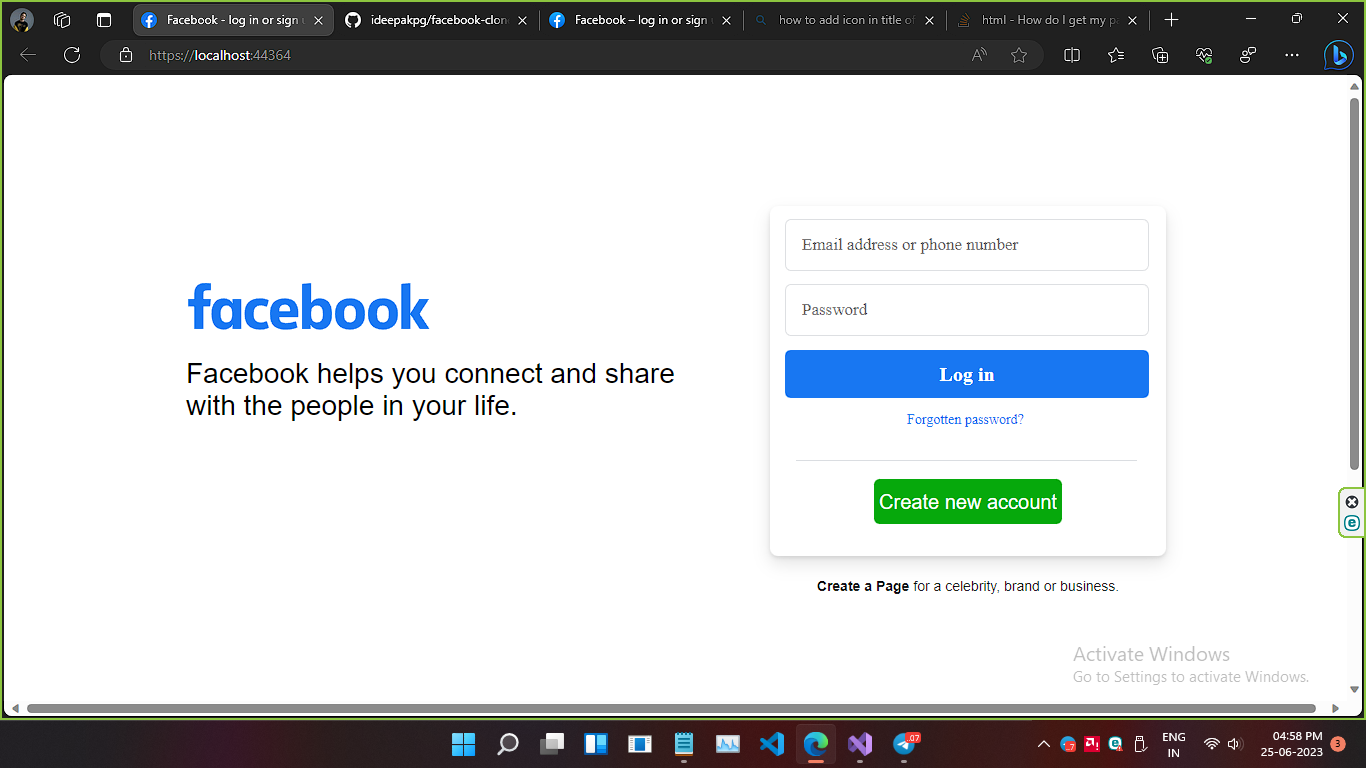The height and width of the screenshot is (768, 1366).
Task: Click the site security lock icon
Action: 125,55
